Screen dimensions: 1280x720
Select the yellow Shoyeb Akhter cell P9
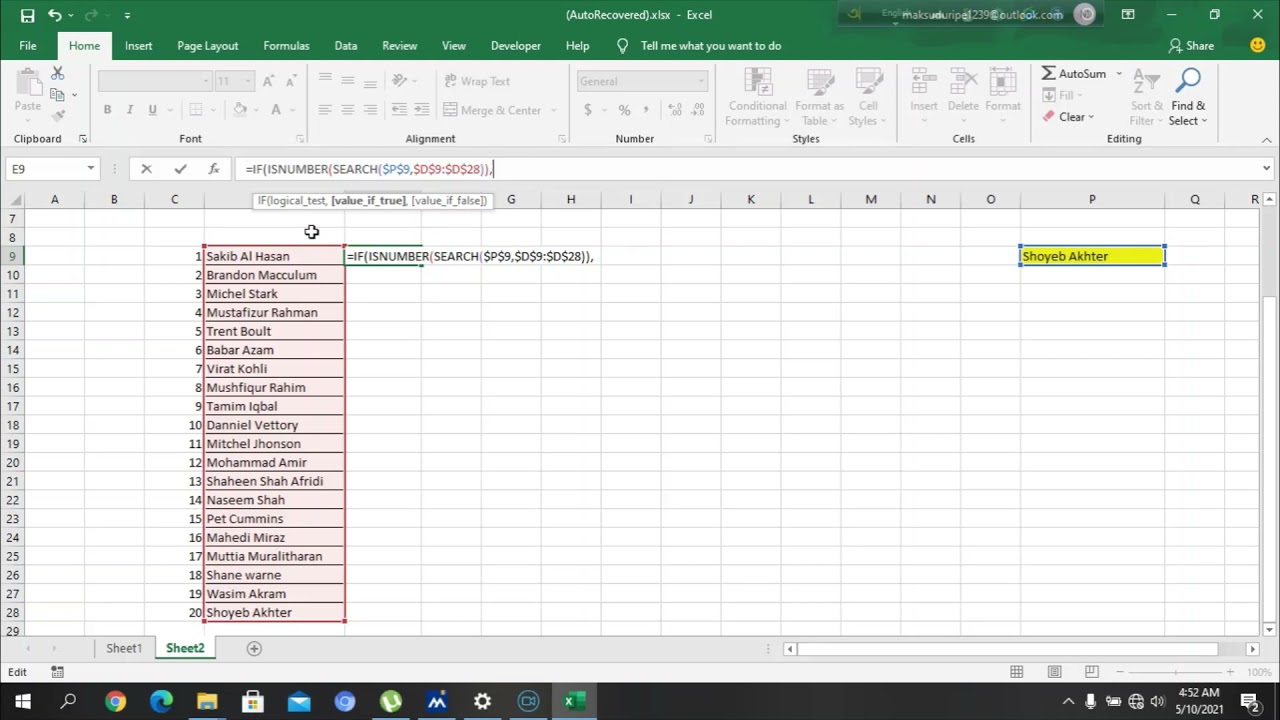1092,256
